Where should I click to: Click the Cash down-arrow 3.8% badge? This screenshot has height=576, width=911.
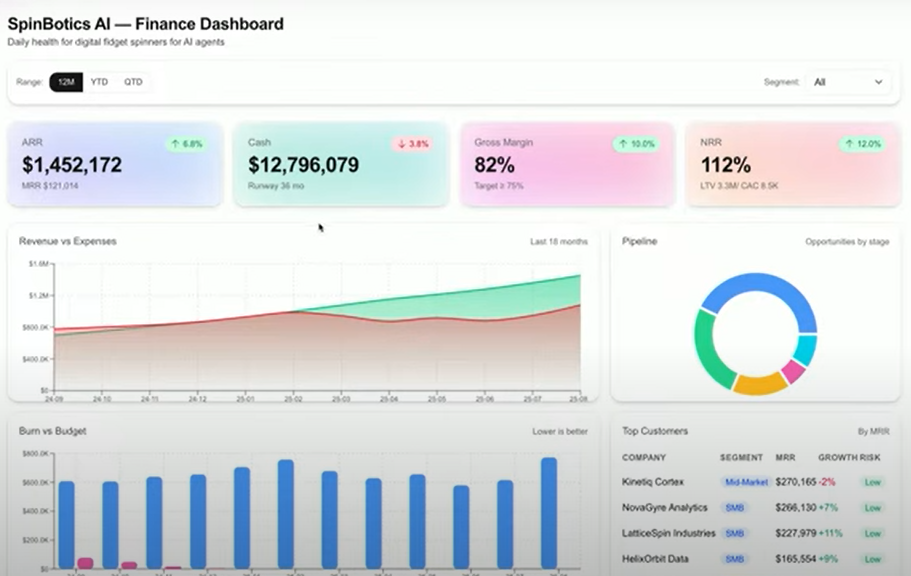click(413, 144)
